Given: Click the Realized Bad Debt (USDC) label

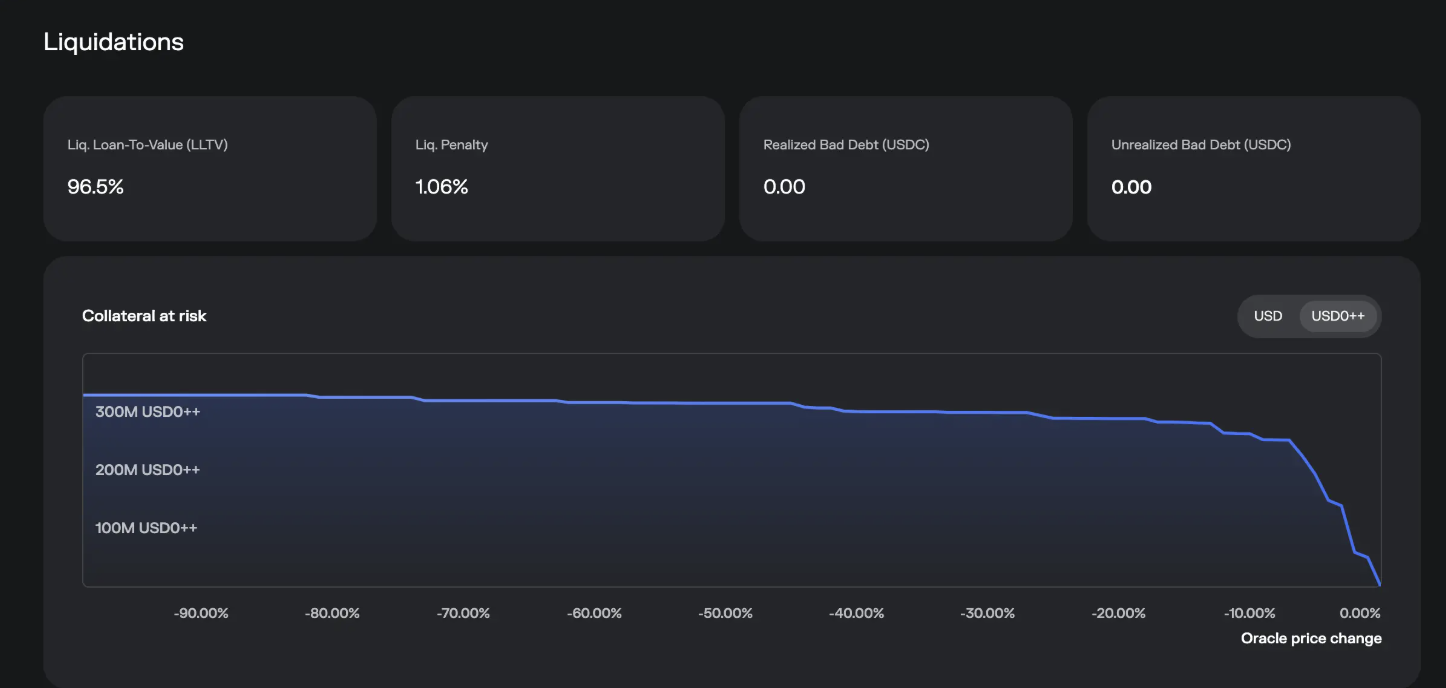Looking at the screenshot, I should 846,145.
